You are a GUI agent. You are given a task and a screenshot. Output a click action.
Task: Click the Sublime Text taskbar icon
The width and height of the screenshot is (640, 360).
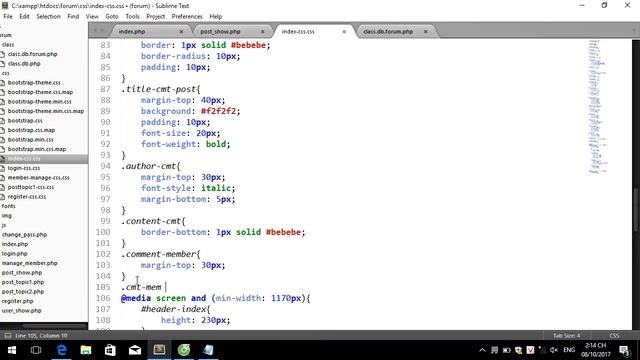[x=159, y=350]
